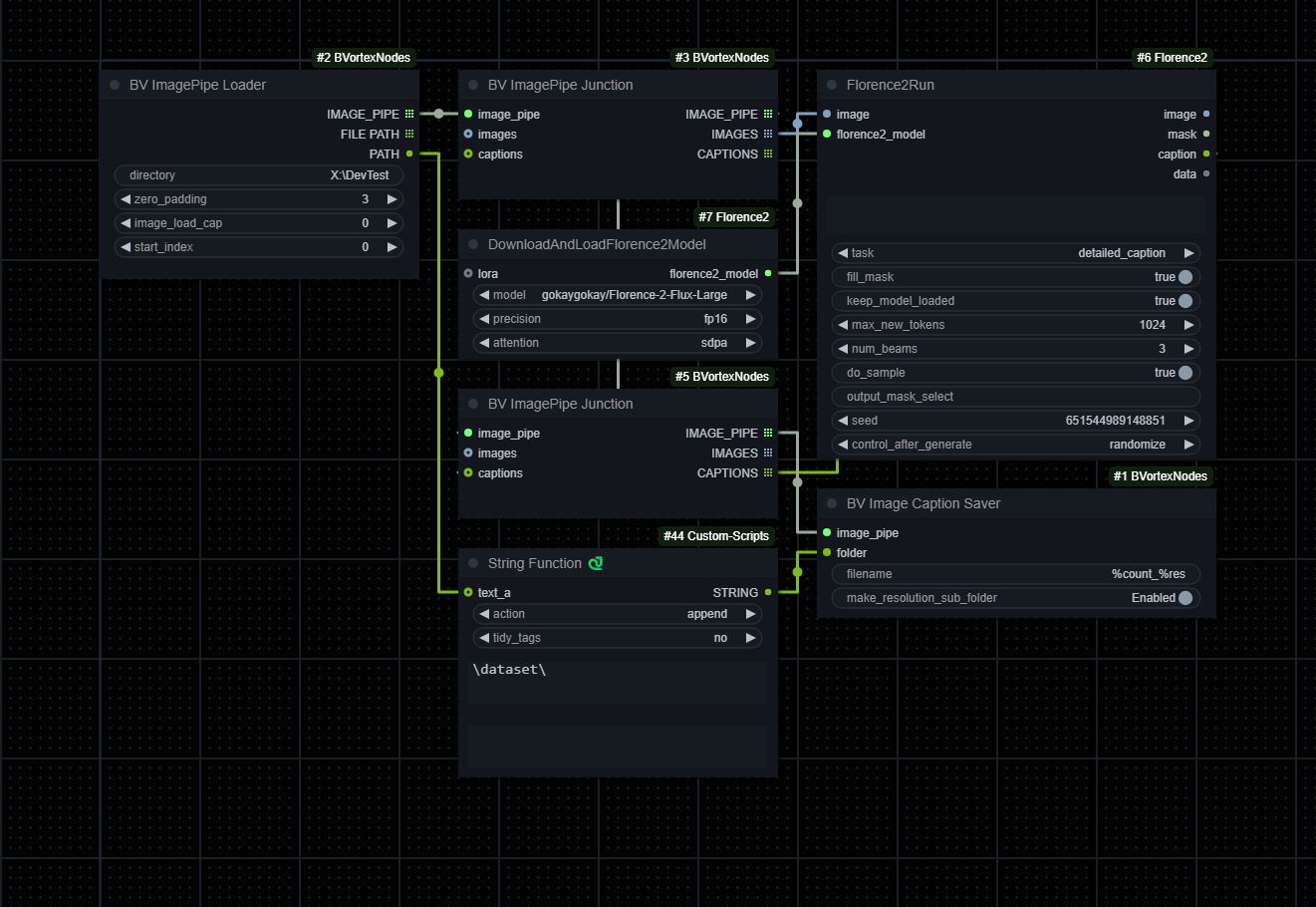Image resolution: width=1316 pixels, height=907 pixels.
Task: Change the control_after_generate randomize option
Action: coord(1016,445)
